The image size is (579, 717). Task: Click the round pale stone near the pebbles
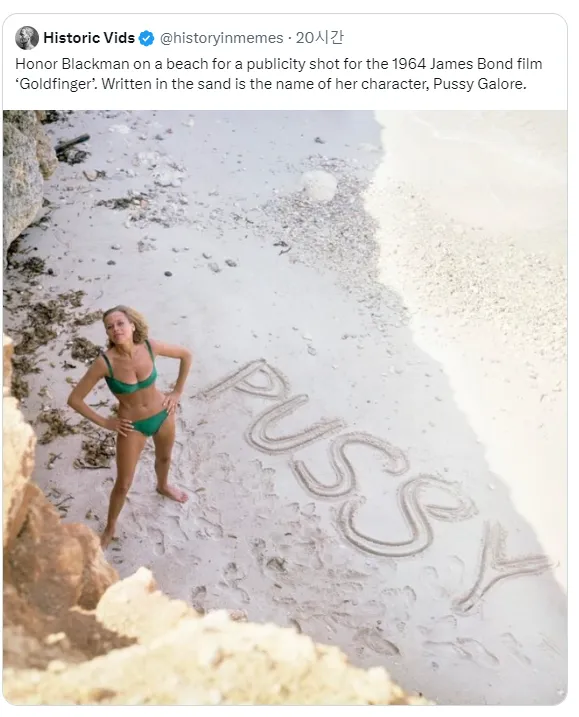(319, 185)
